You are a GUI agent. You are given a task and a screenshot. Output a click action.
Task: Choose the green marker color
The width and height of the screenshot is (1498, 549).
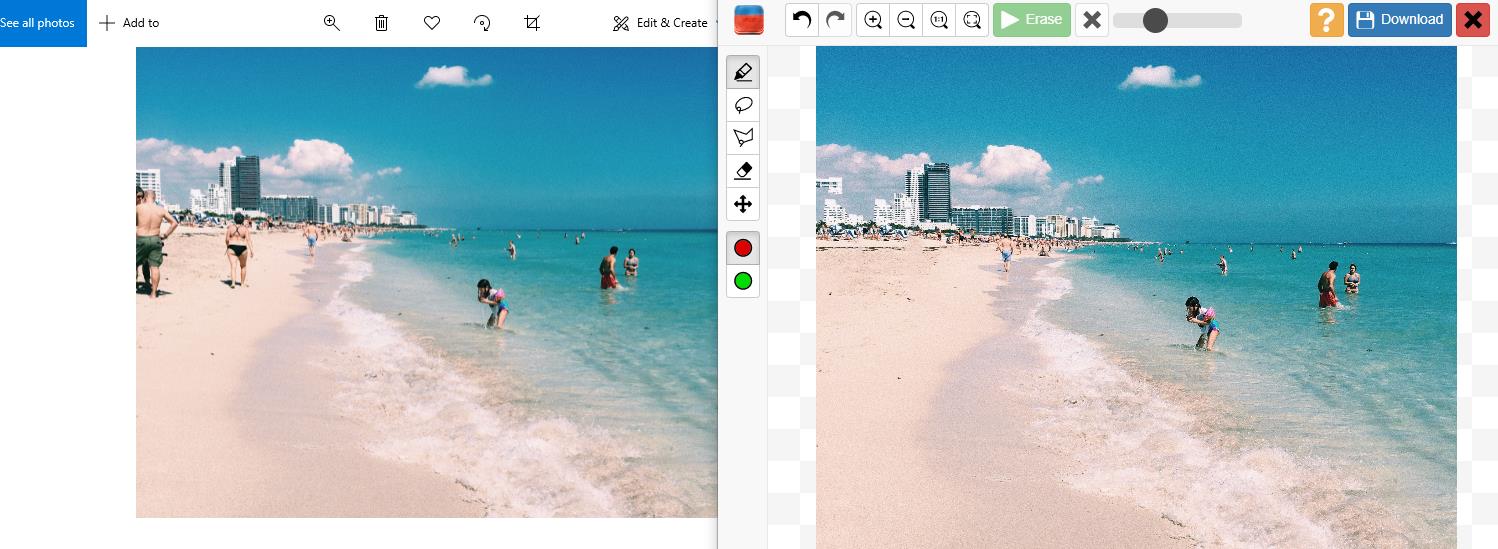[743, 281]
